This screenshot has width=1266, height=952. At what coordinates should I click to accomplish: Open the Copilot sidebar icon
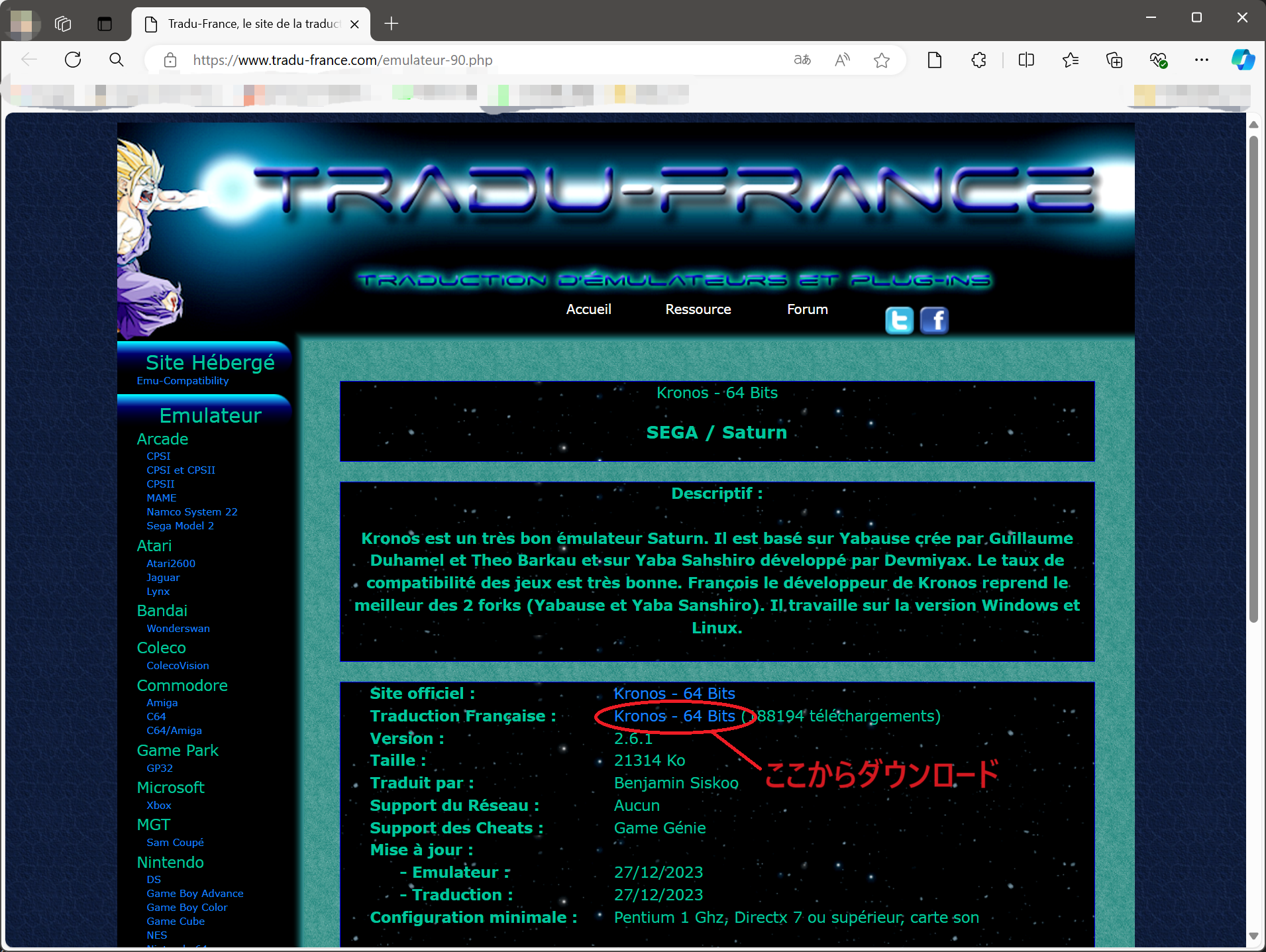pyautogui.click(x=1243, y=60)
